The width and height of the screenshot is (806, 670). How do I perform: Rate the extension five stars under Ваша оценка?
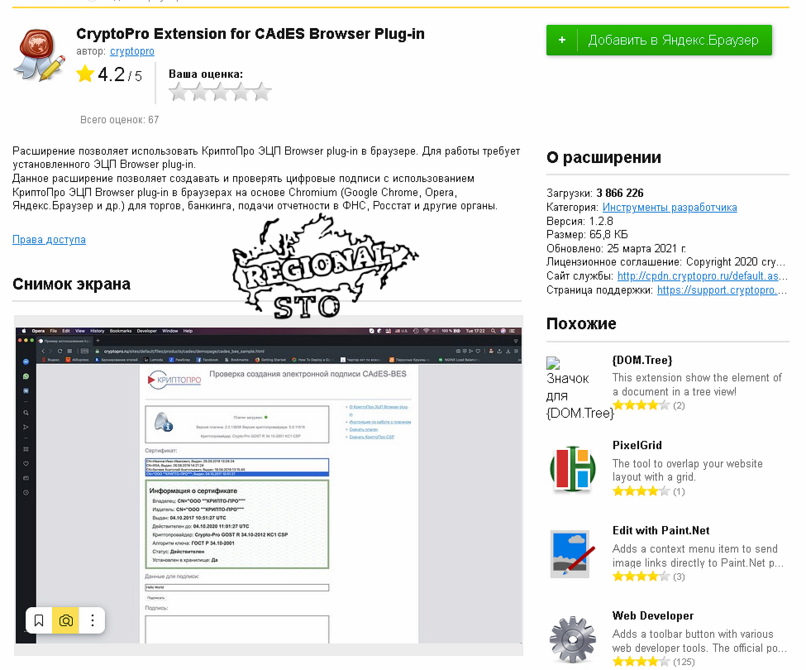(262, 92)
